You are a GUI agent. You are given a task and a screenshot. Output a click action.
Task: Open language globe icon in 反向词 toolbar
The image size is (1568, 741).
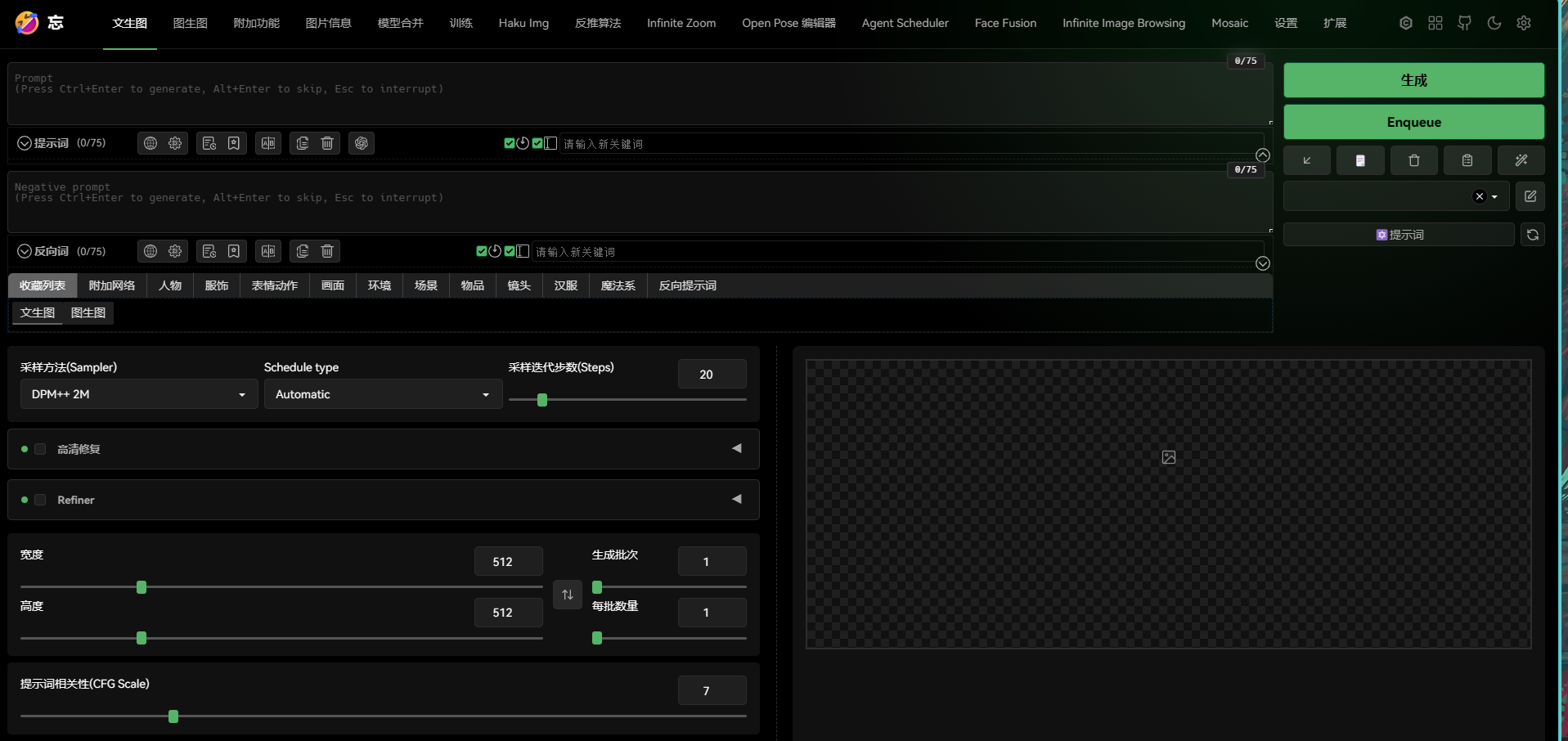click(151, 251)
